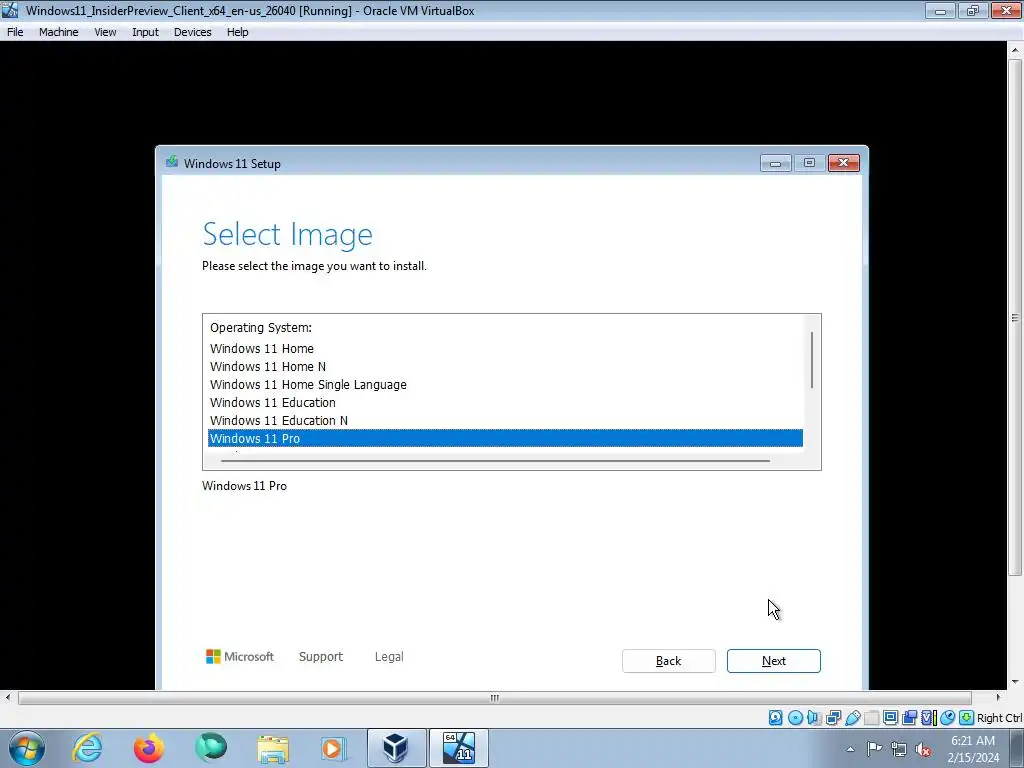Open the Machine menu
Viewport: 1024px width, 768px height.
click(59, 32)
